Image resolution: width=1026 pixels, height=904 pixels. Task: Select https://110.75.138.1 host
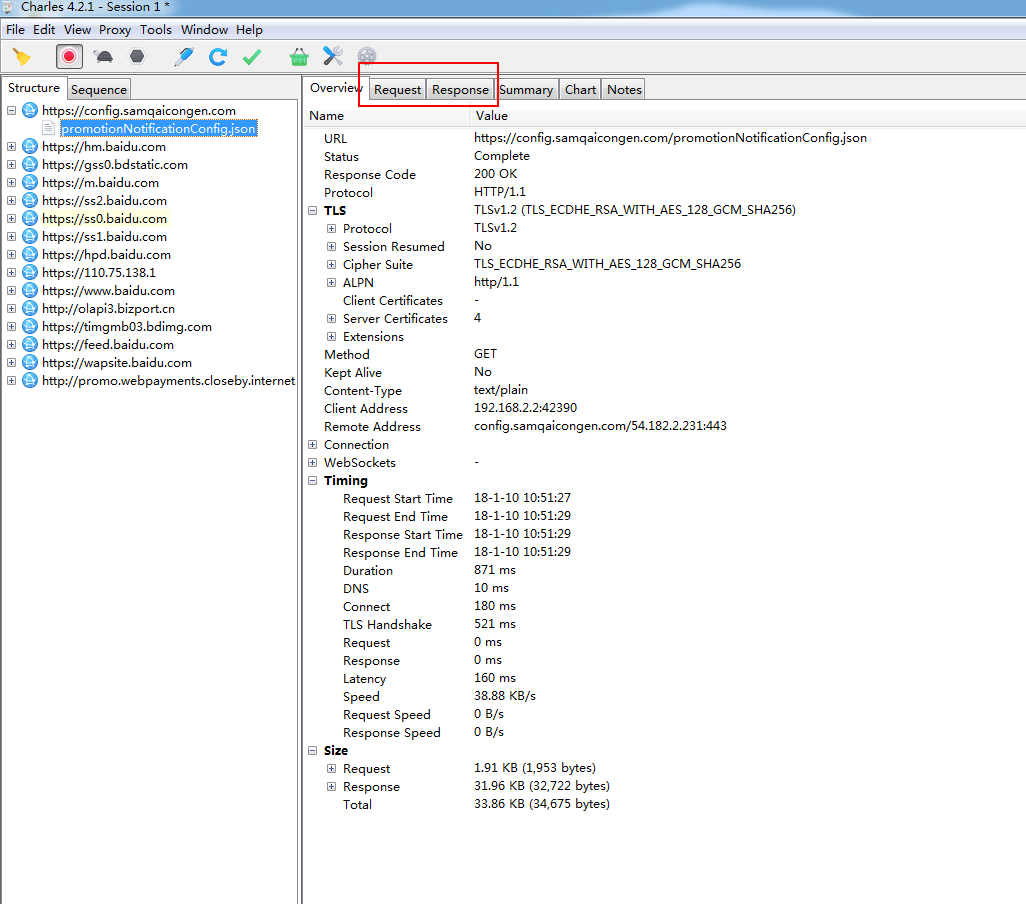click(99, 273)
